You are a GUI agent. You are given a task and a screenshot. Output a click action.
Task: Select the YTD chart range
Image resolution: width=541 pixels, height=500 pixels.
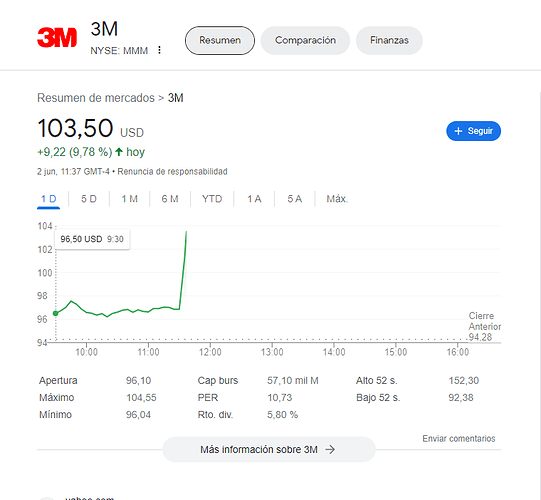(x=212, y=199)
